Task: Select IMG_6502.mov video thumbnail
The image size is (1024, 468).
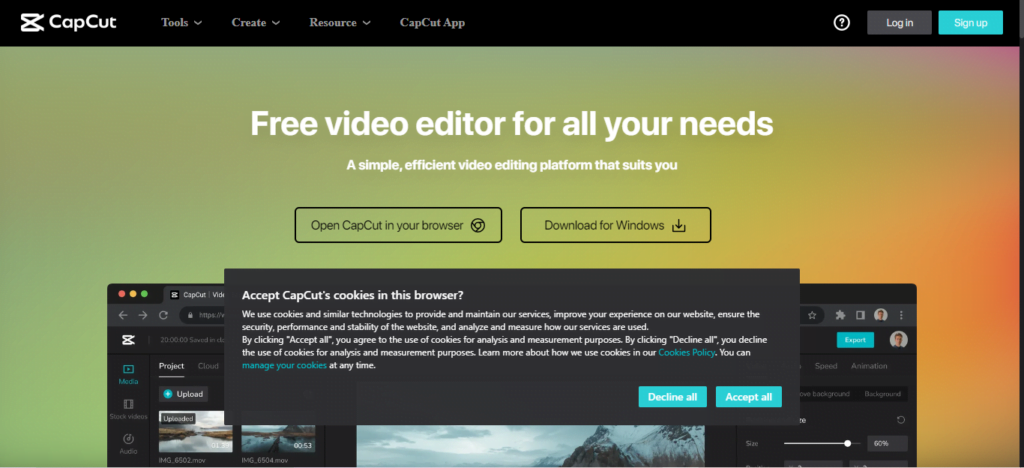Action: (195, 431)
